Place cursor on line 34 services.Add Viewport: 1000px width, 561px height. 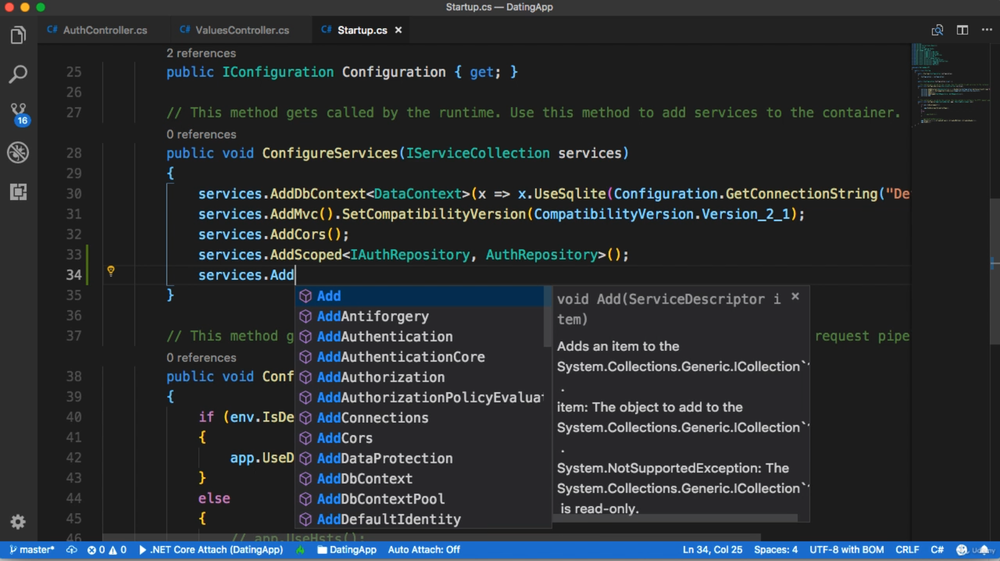point(246,275)
